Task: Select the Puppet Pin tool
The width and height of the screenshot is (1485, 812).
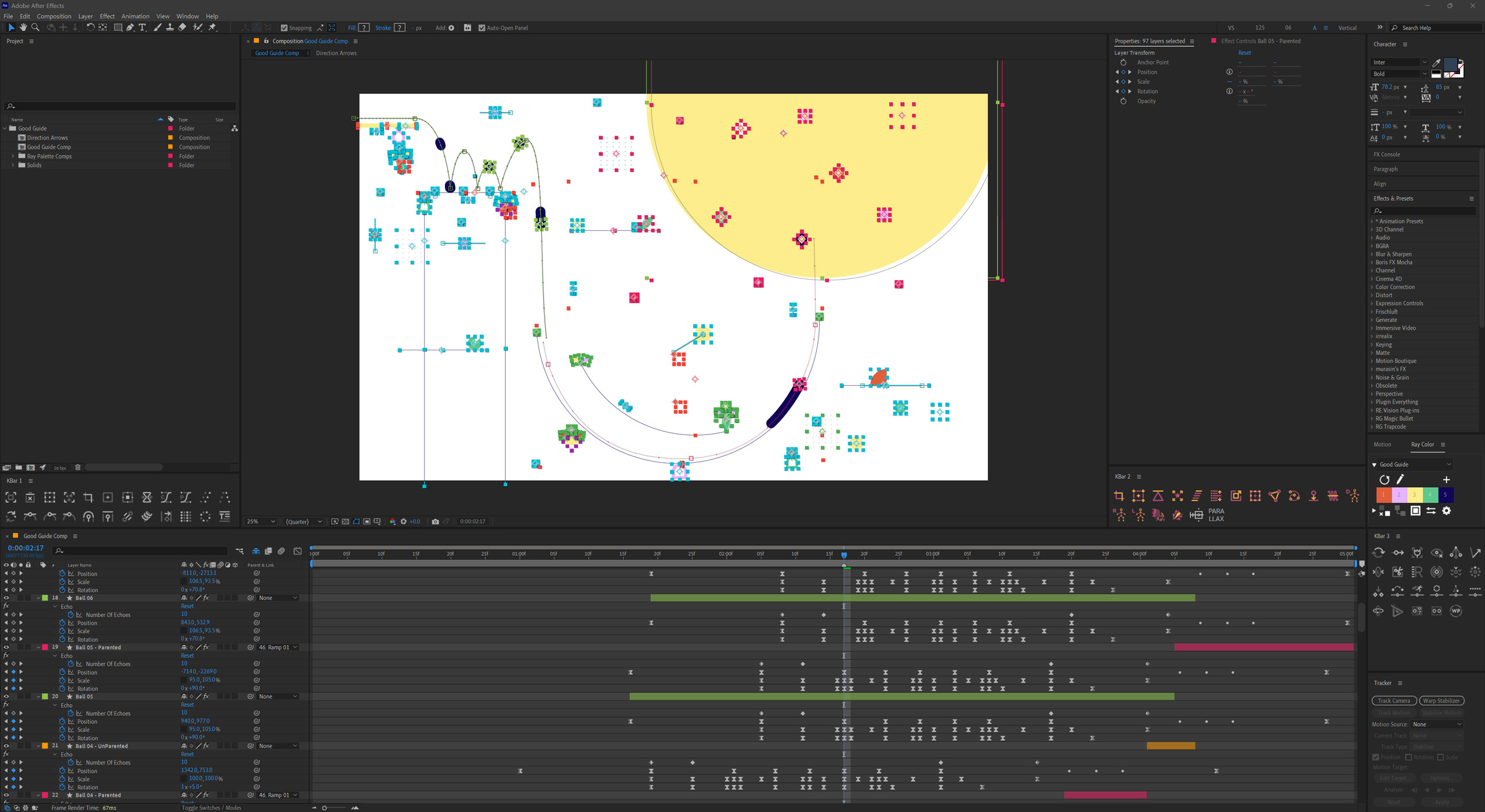Action: pyautogui.click(x=212, y=27)
